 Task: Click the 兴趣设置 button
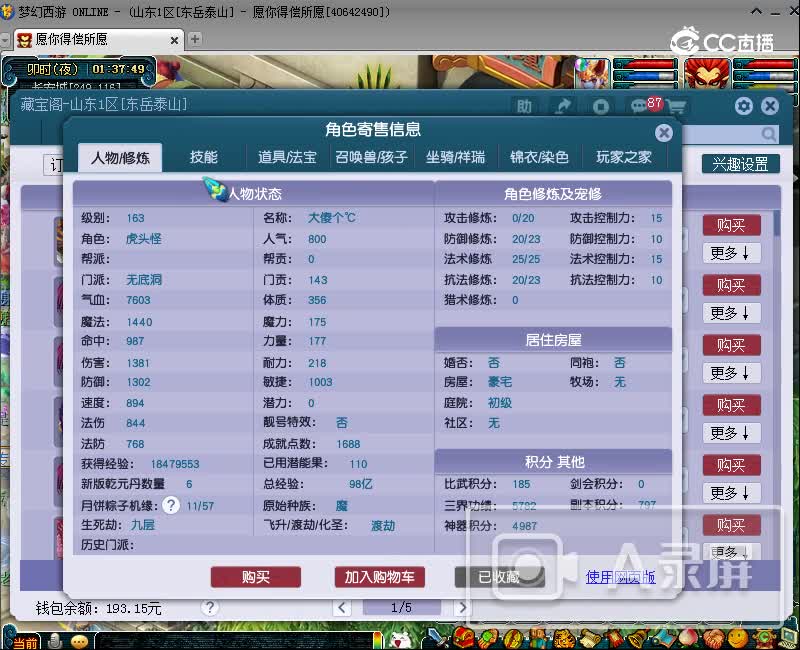point(740,164)
